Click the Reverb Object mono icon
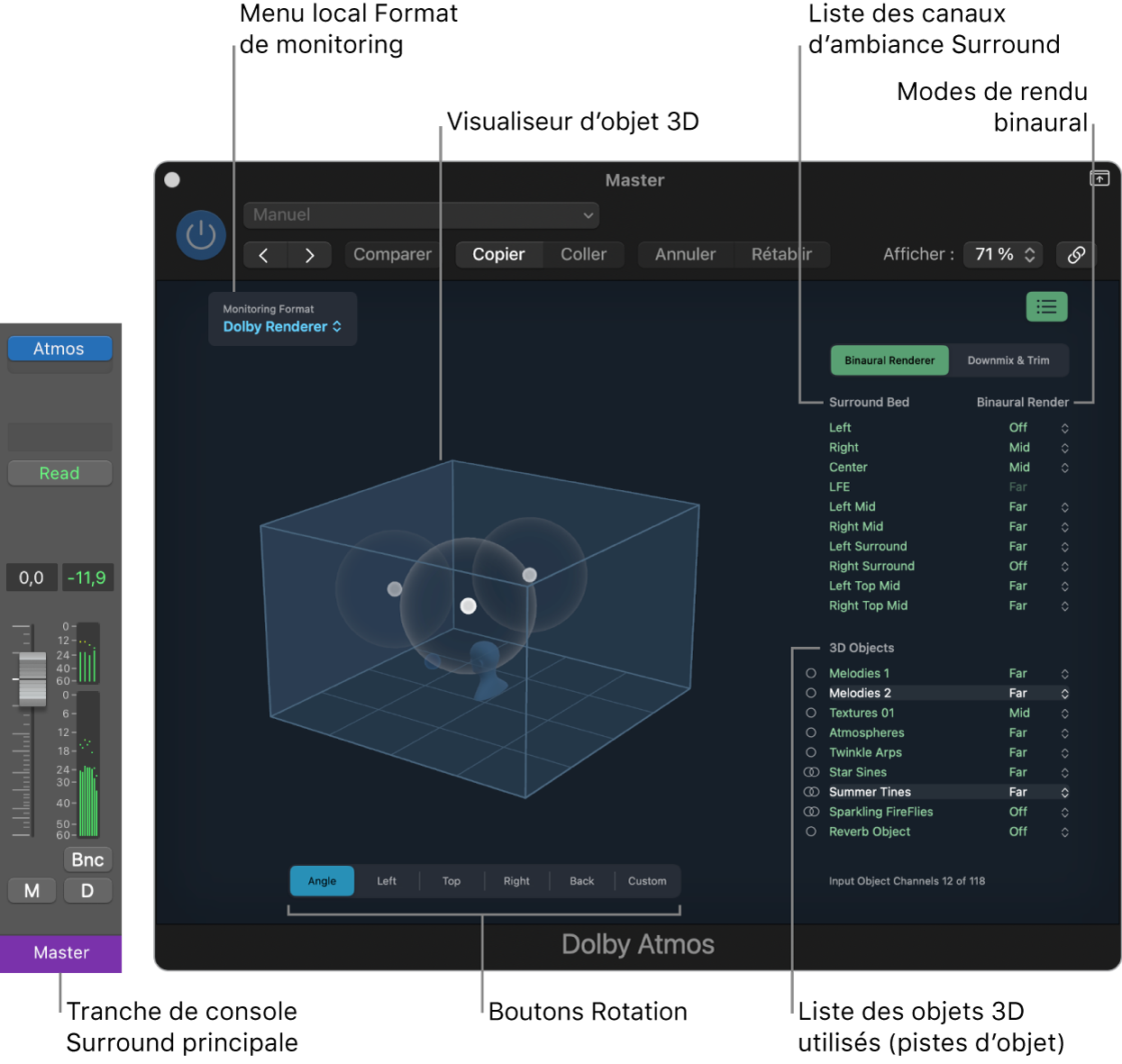The image size is (1122, 1064). [811, 832]
